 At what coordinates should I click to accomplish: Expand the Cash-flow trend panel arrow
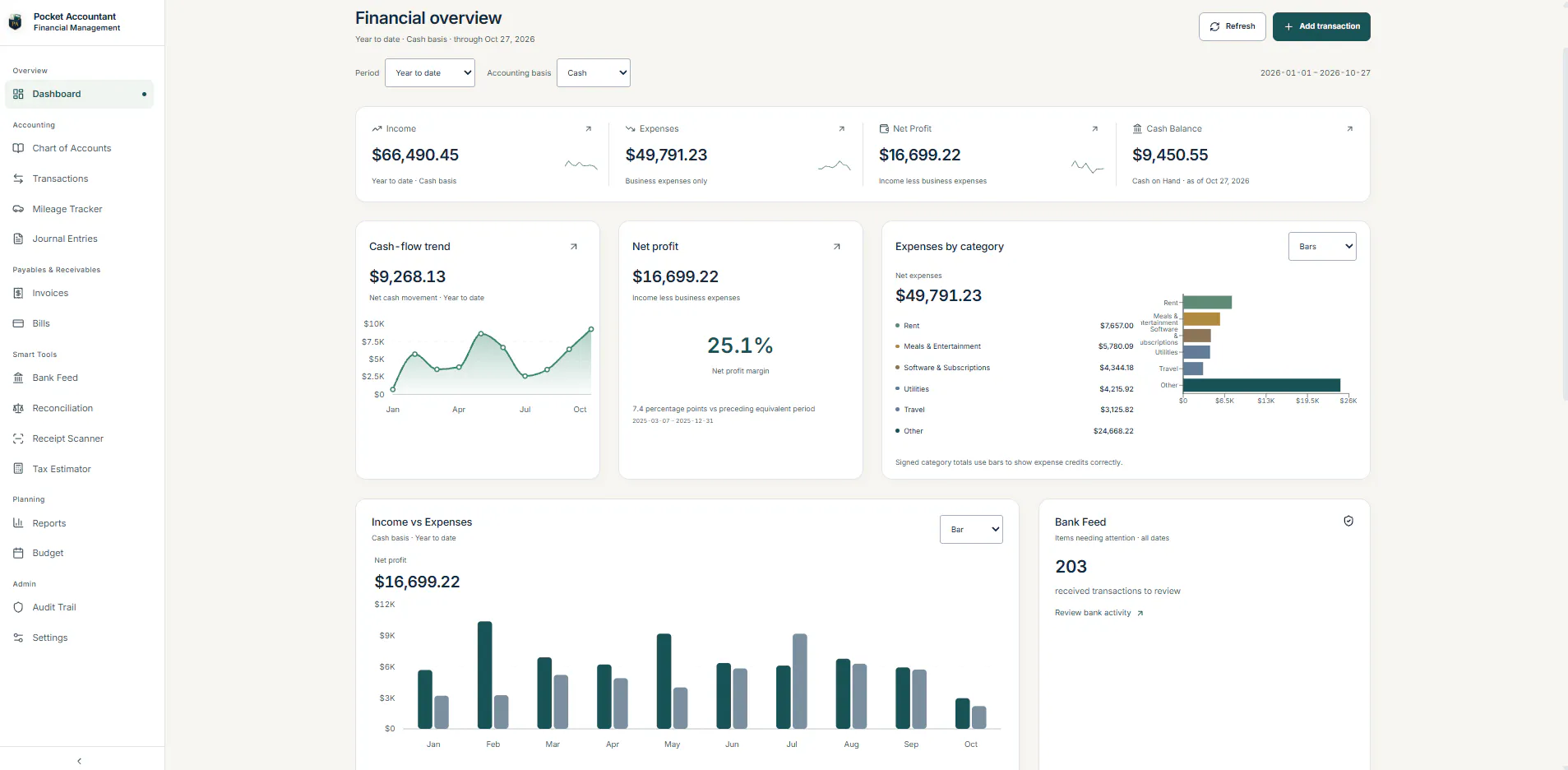[574, 247]
